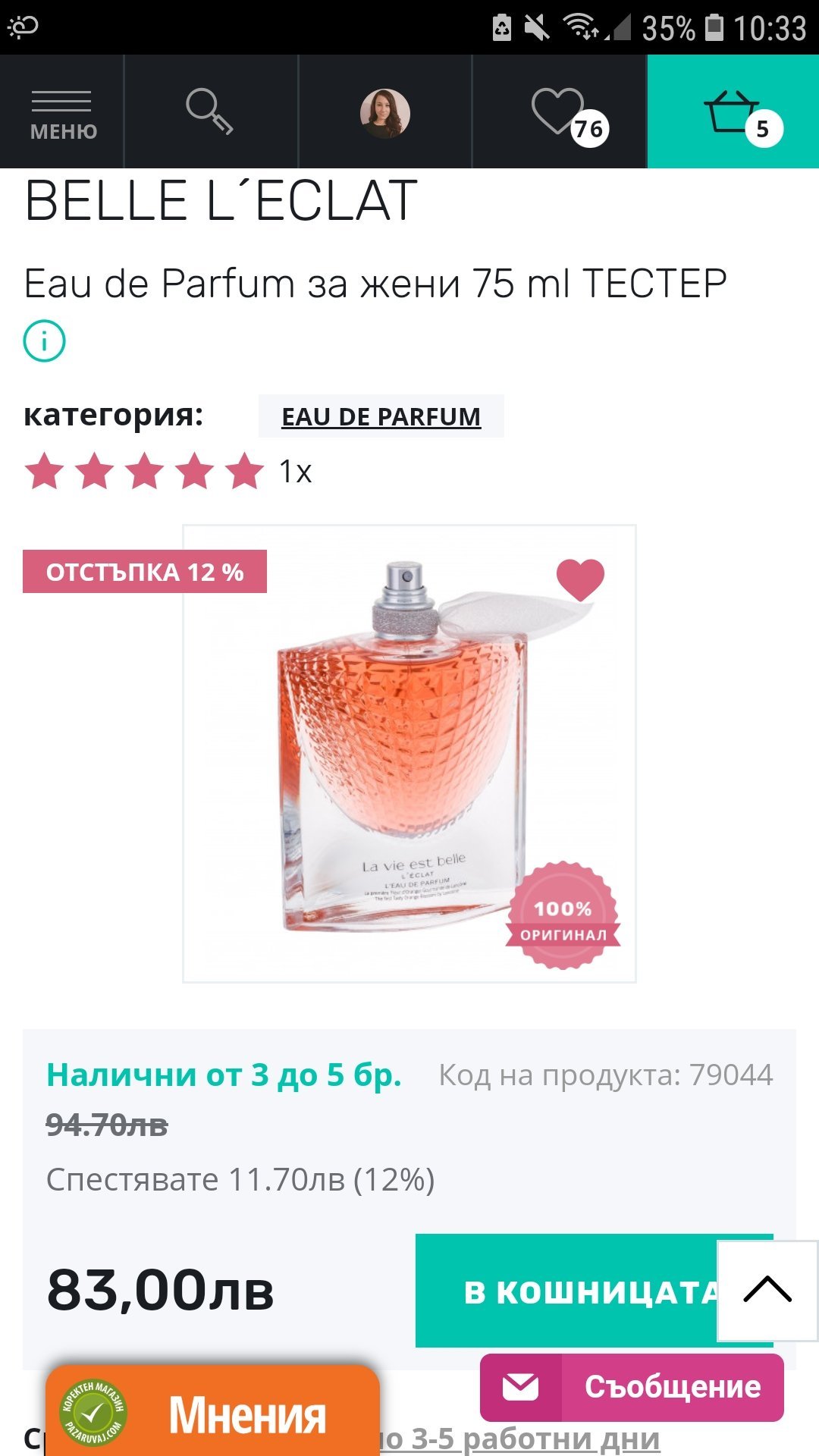Toggle favorite heart on product image

coord(580,579)
